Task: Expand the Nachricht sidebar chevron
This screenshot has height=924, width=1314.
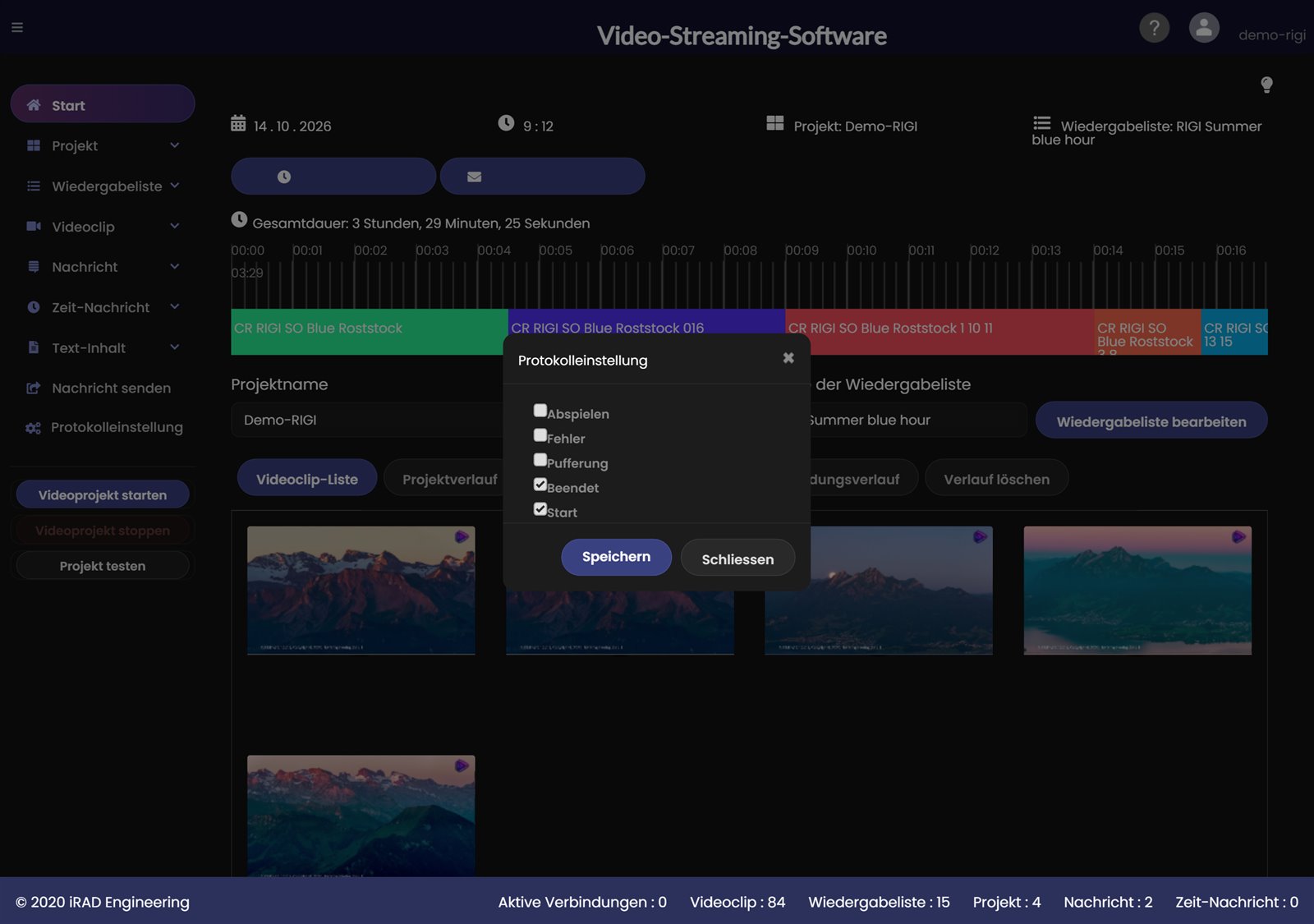Action: click(175, 266)
